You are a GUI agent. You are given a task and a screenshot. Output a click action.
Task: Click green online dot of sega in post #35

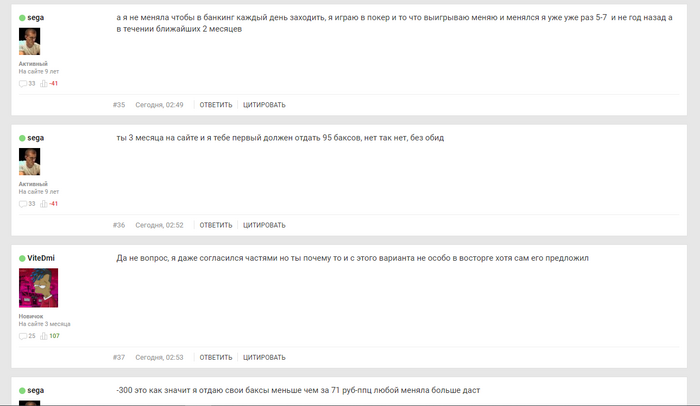[x=22, y=18]
